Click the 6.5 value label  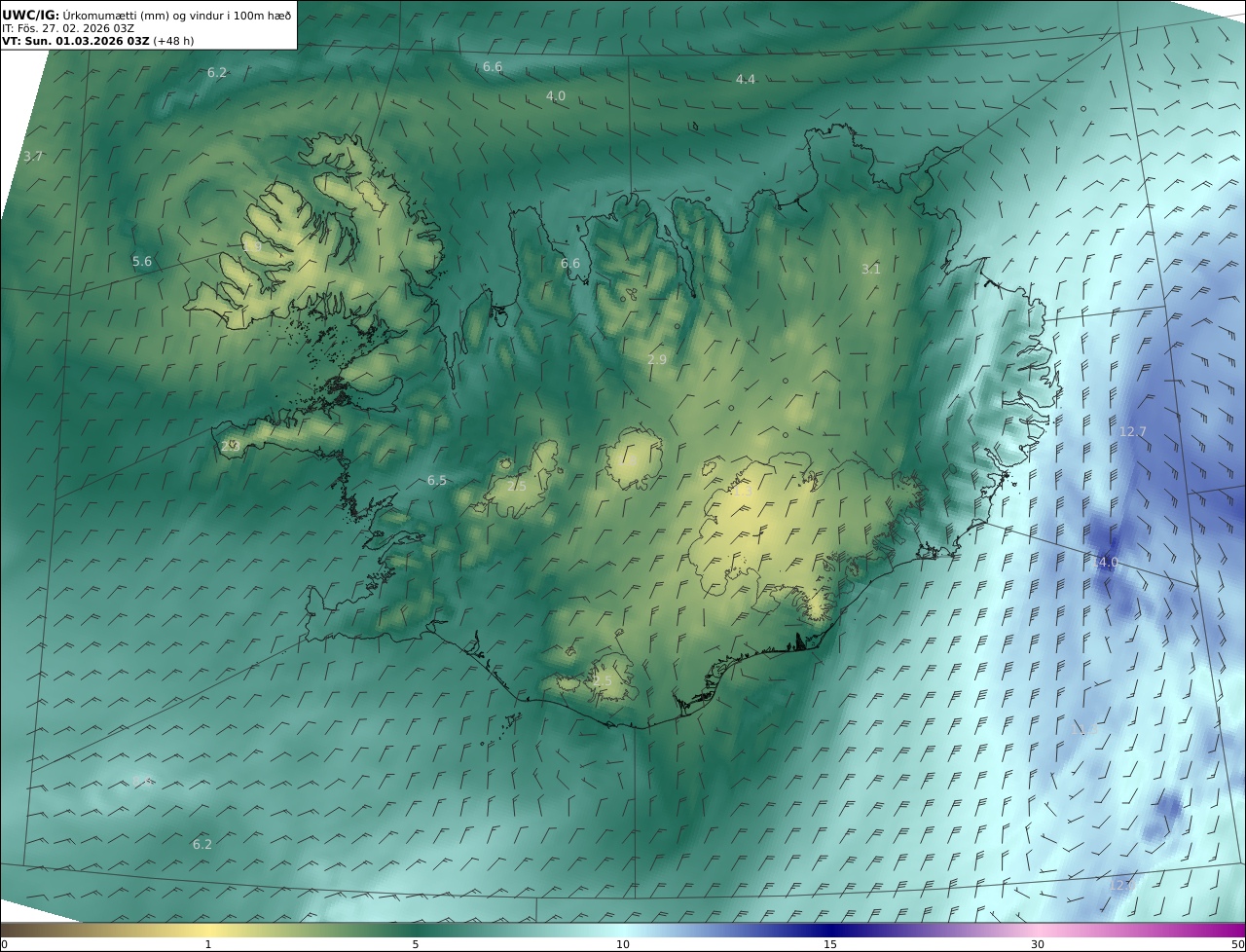click(437, 480)
